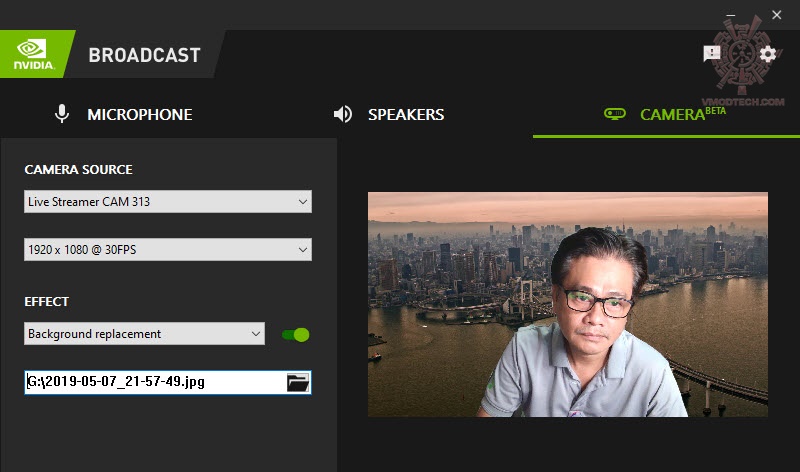
Task: Browse for a background image with the folder icon
Action: tap(298, 382)
